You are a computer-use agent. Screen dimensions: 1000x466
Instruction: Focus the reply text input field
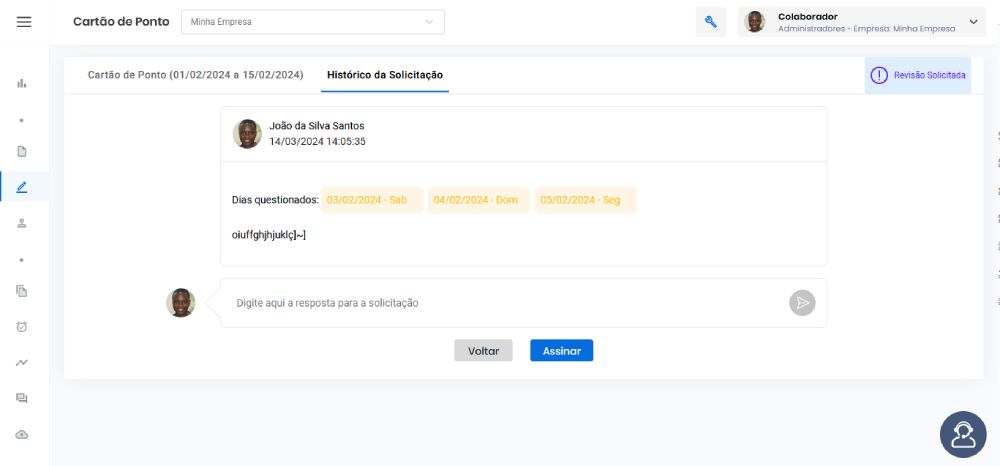pyautogui.click(x=509, y=303)
